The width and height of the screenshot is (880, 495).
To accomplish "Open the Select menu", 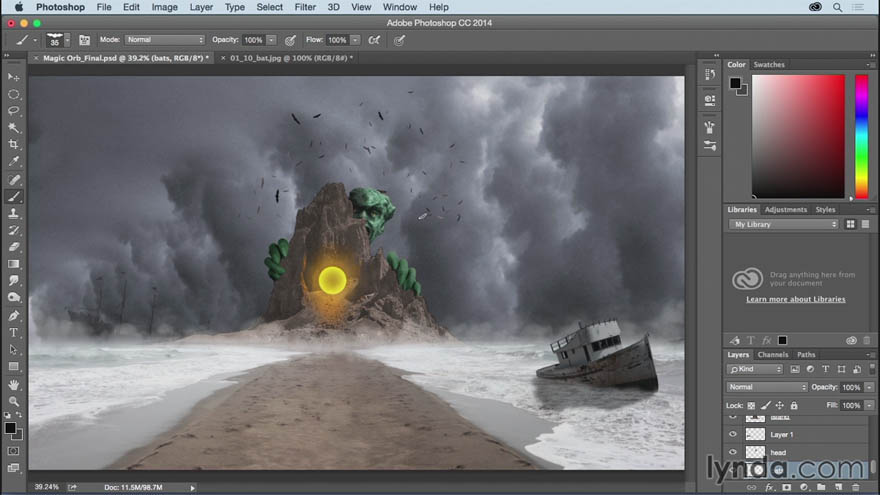I will point(269,7).
